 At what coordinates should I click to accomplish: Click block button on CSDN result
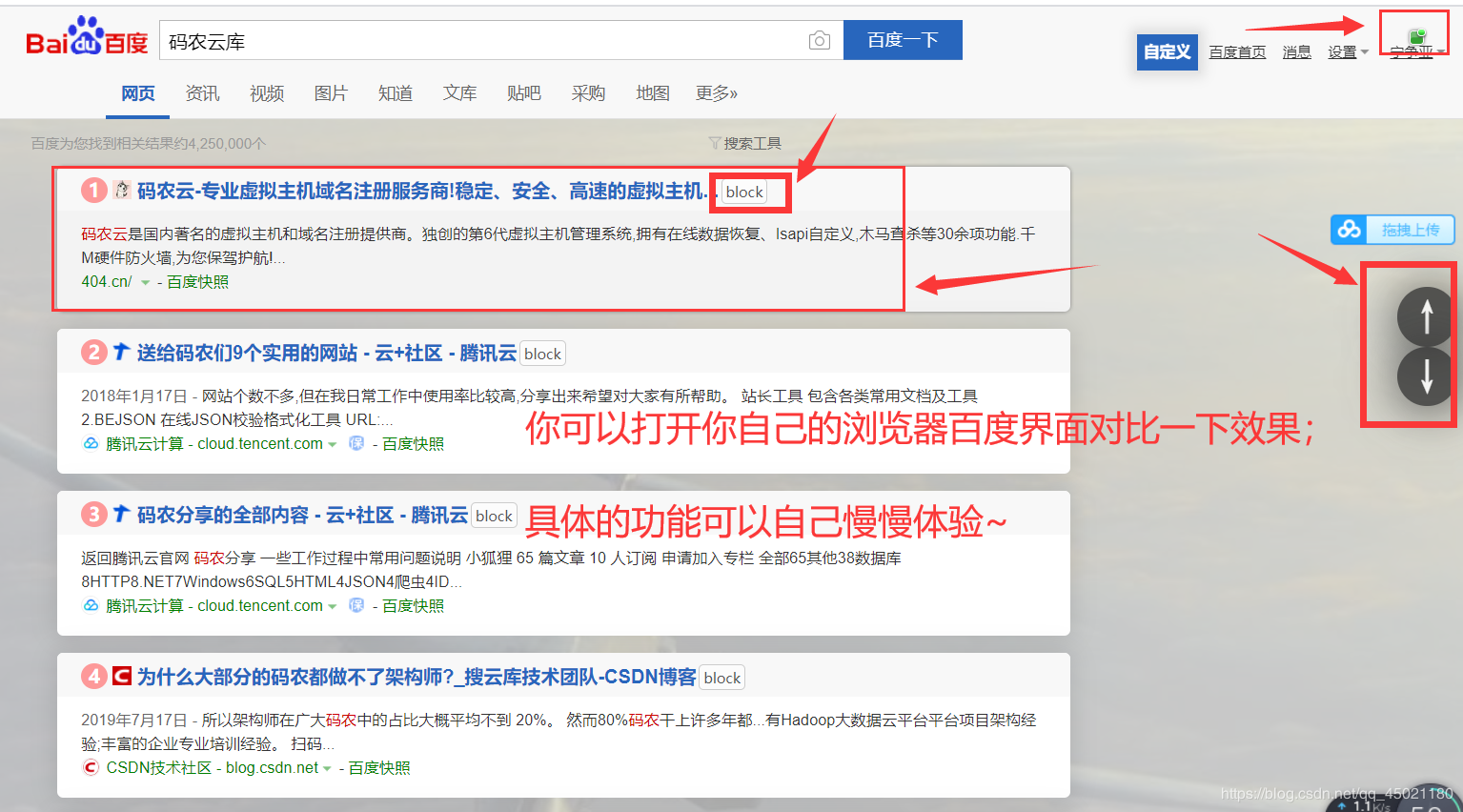[721, 678]
